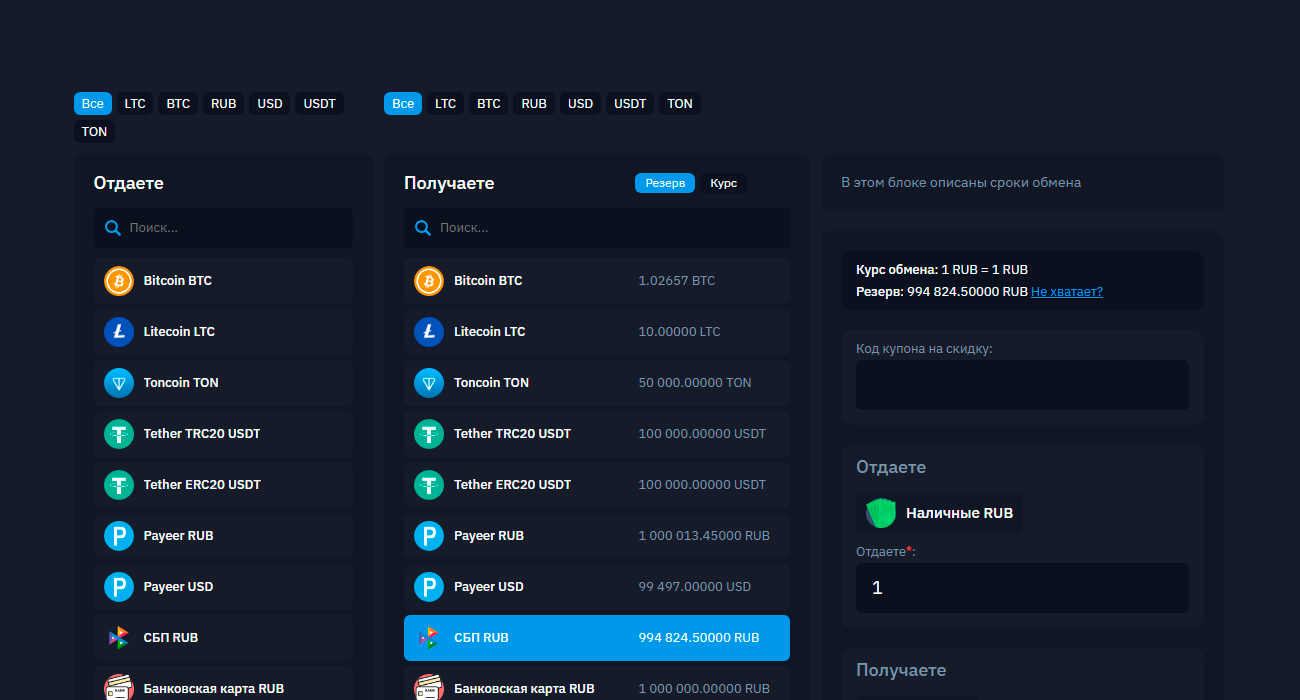This screenshot has width=1300, height=700.
Task: Click the Litecoin icon in the Получаете list
Action: [x=429, y=332]
